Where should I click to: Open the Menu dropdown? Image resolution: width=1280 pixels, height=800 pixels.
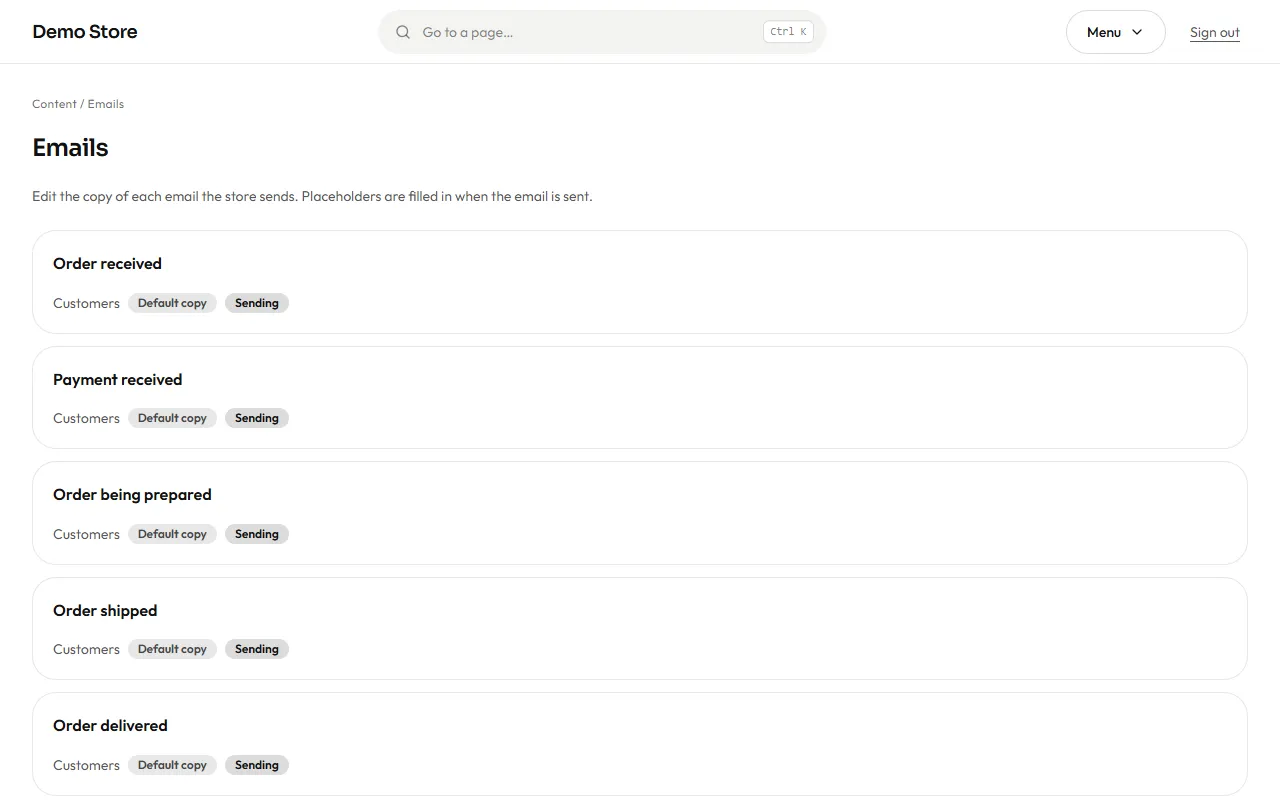click(1115, 32)
